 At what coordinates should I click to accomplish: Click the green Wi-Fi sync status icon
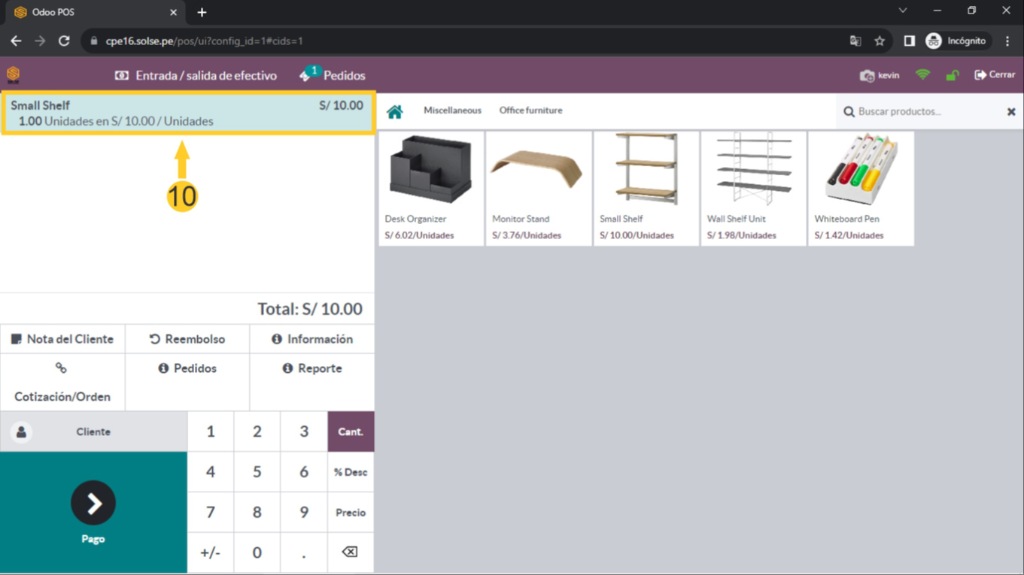(922, 75)
